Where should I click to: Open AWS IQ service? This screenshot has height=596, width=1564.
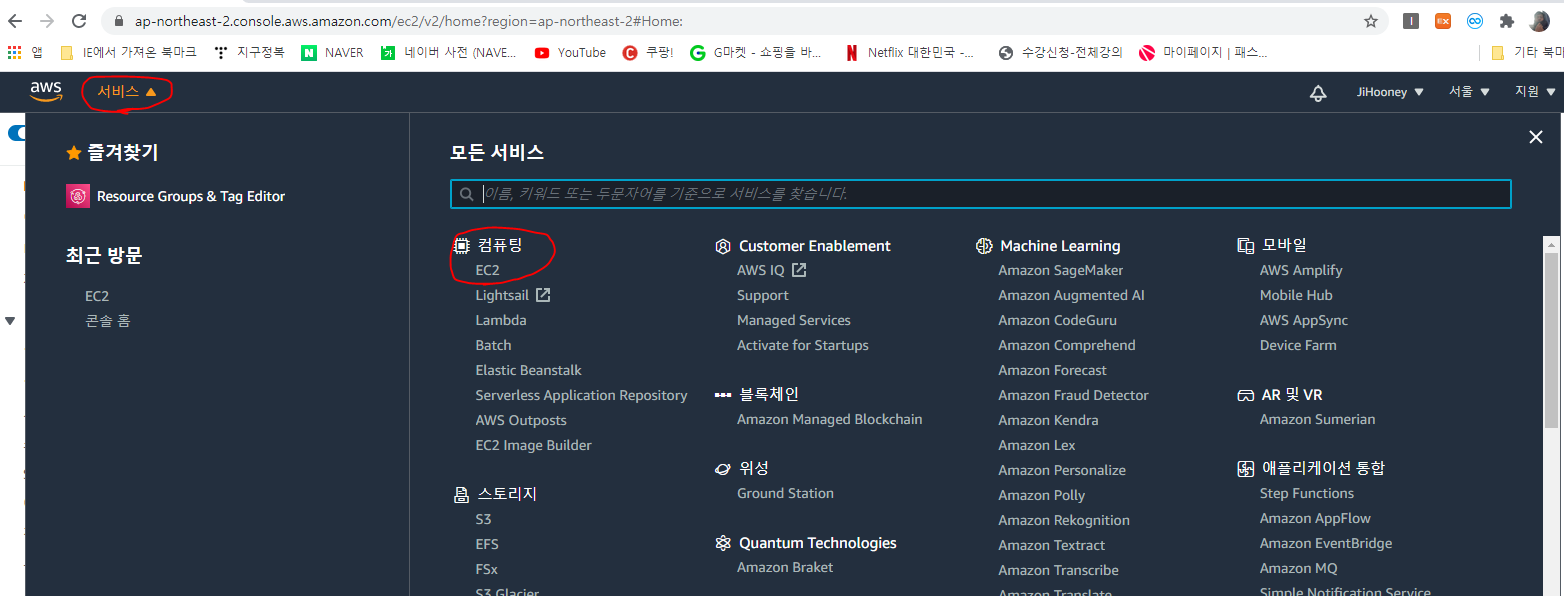coord(761,270)
